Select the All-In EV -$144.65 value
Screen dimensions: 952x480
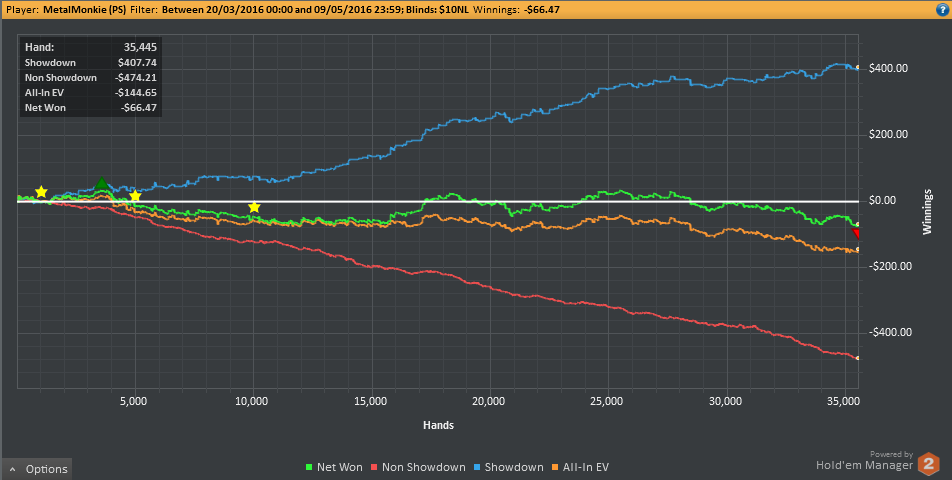(x=136, y=93)
